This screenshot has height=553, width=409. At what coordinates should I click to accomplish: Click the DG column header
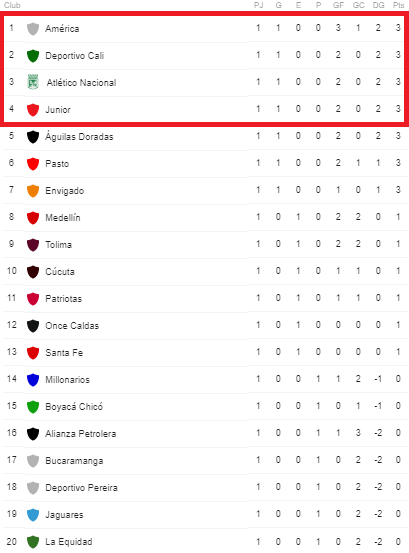tap(378, 5)
